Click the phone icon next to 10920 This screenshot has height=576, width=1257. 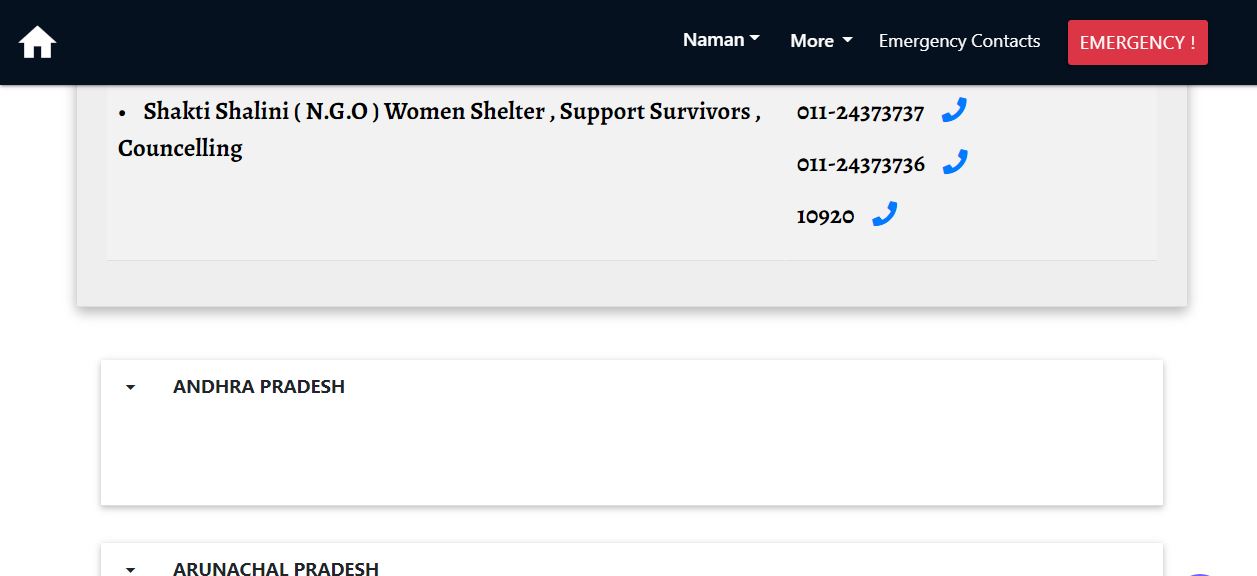[884, 213]
